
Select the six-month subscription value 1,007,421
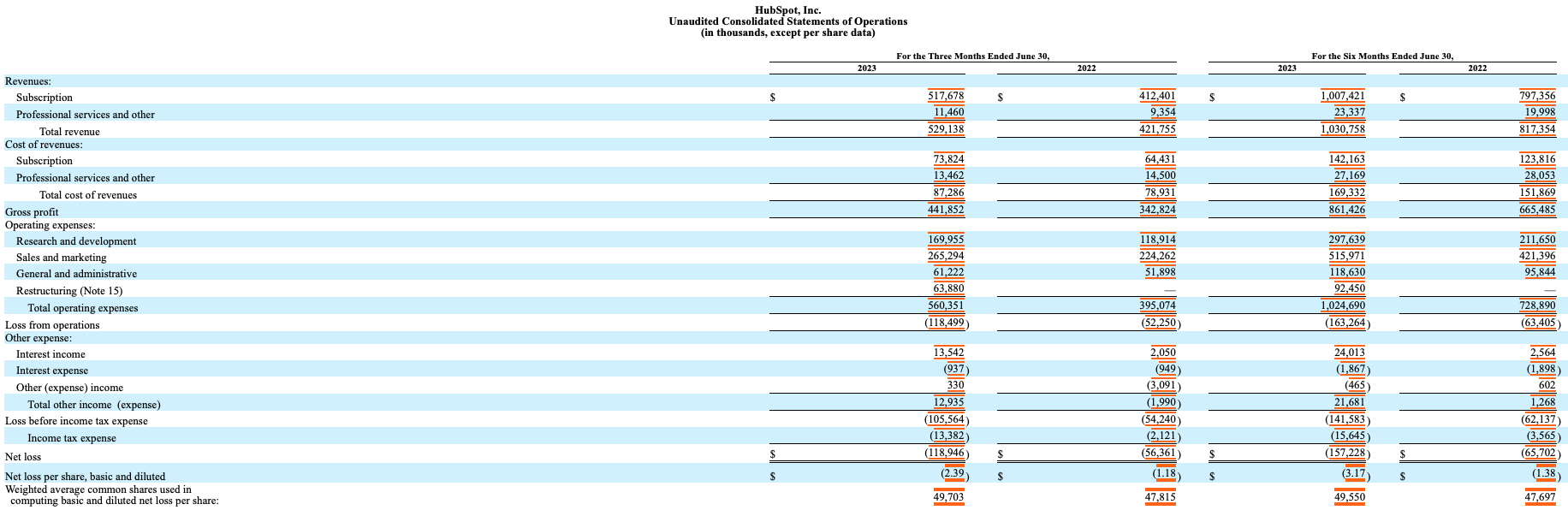click(x=1343, y=97)
